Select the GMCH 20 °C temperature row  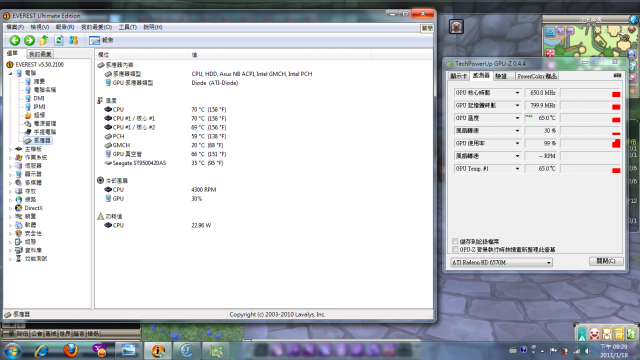264,145
